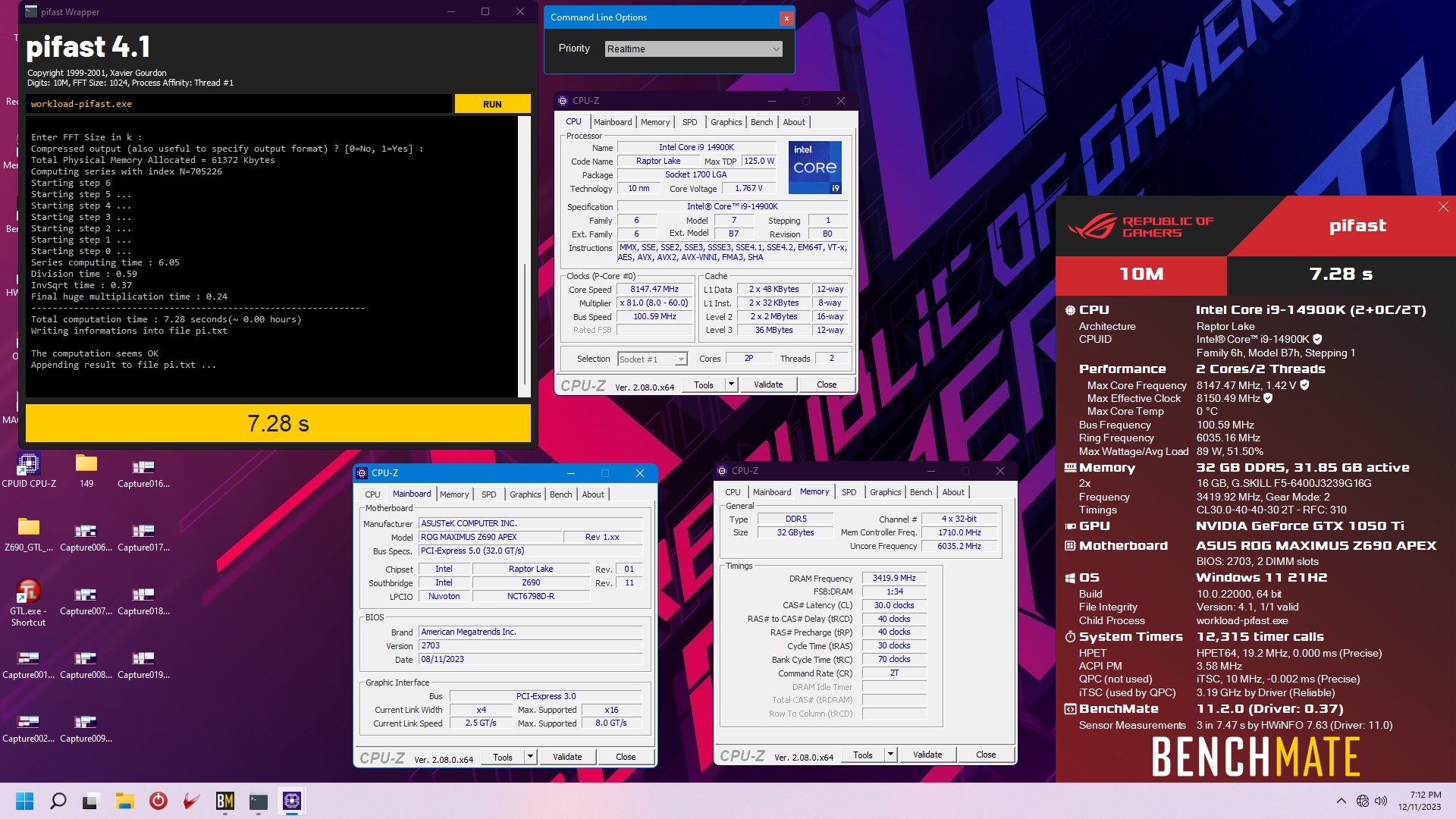This screenshot has height=819, width=1456.
Task: Click the taskbar clock and date
Action: [x=1420, y=801]
